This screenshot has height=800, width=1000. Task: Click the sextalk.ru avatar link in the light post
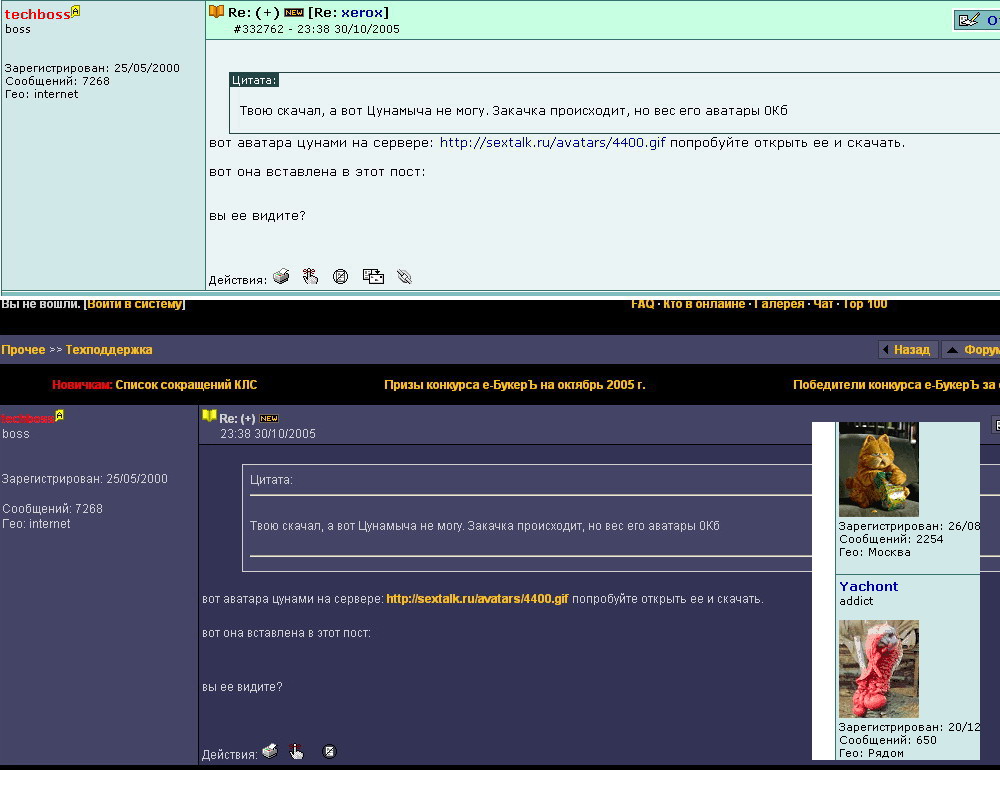click(552, 143)
